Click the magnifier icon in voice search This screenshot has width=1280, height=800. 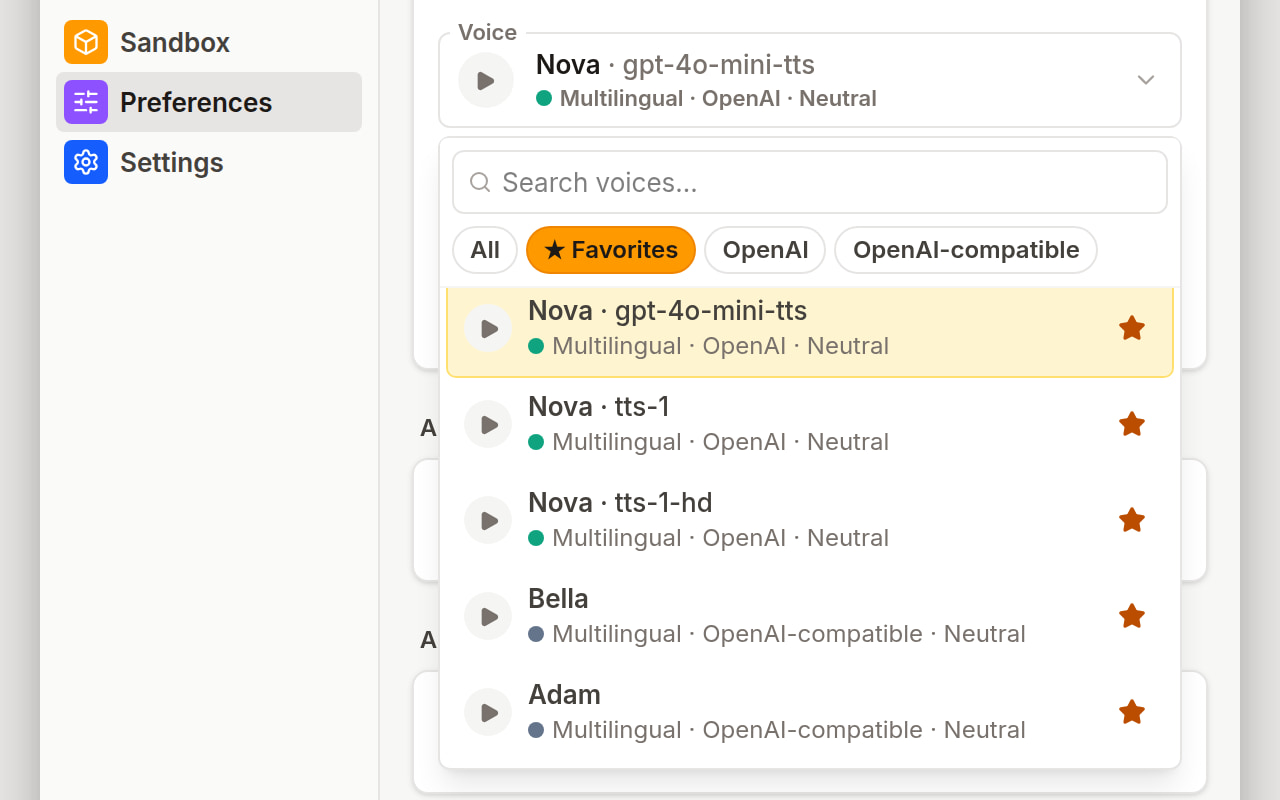coord(480,182)
